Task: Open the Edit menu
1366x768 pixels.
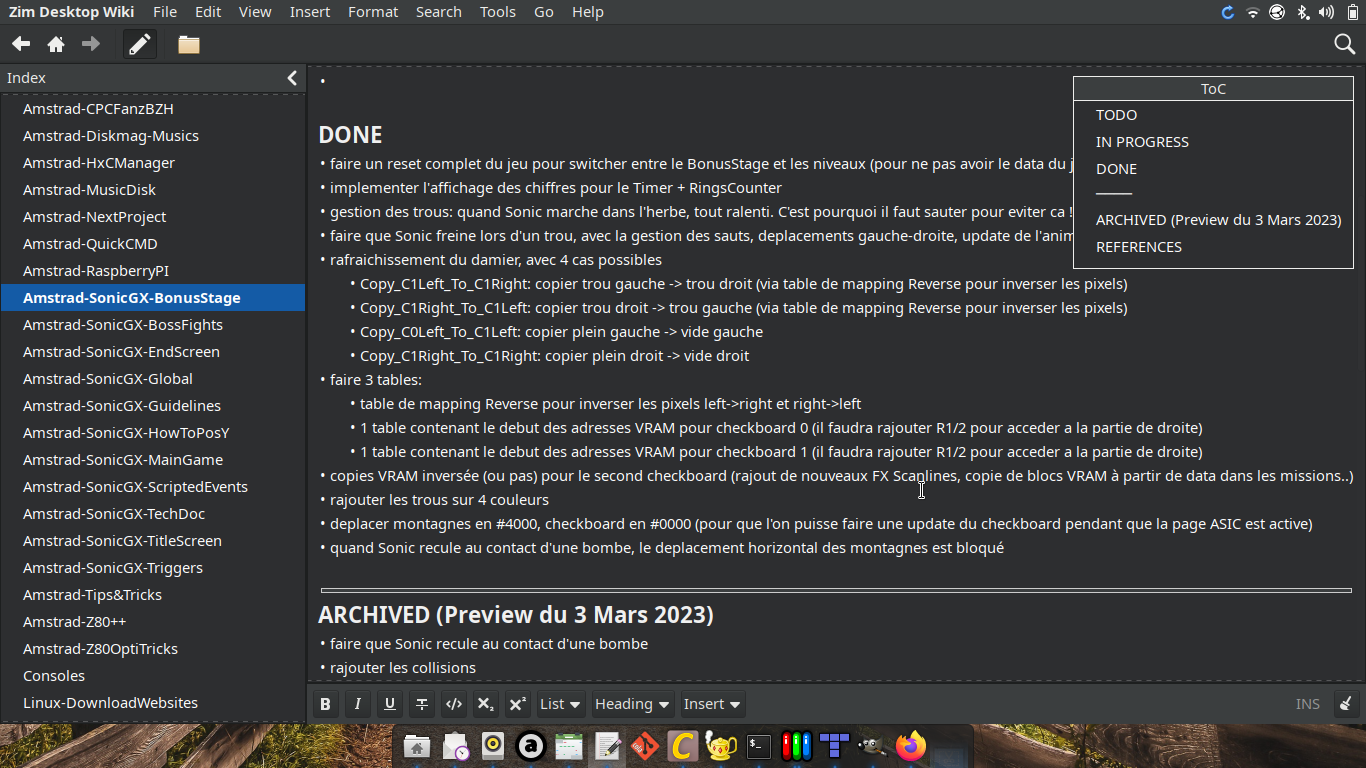Action: click(x=208, y=12)
